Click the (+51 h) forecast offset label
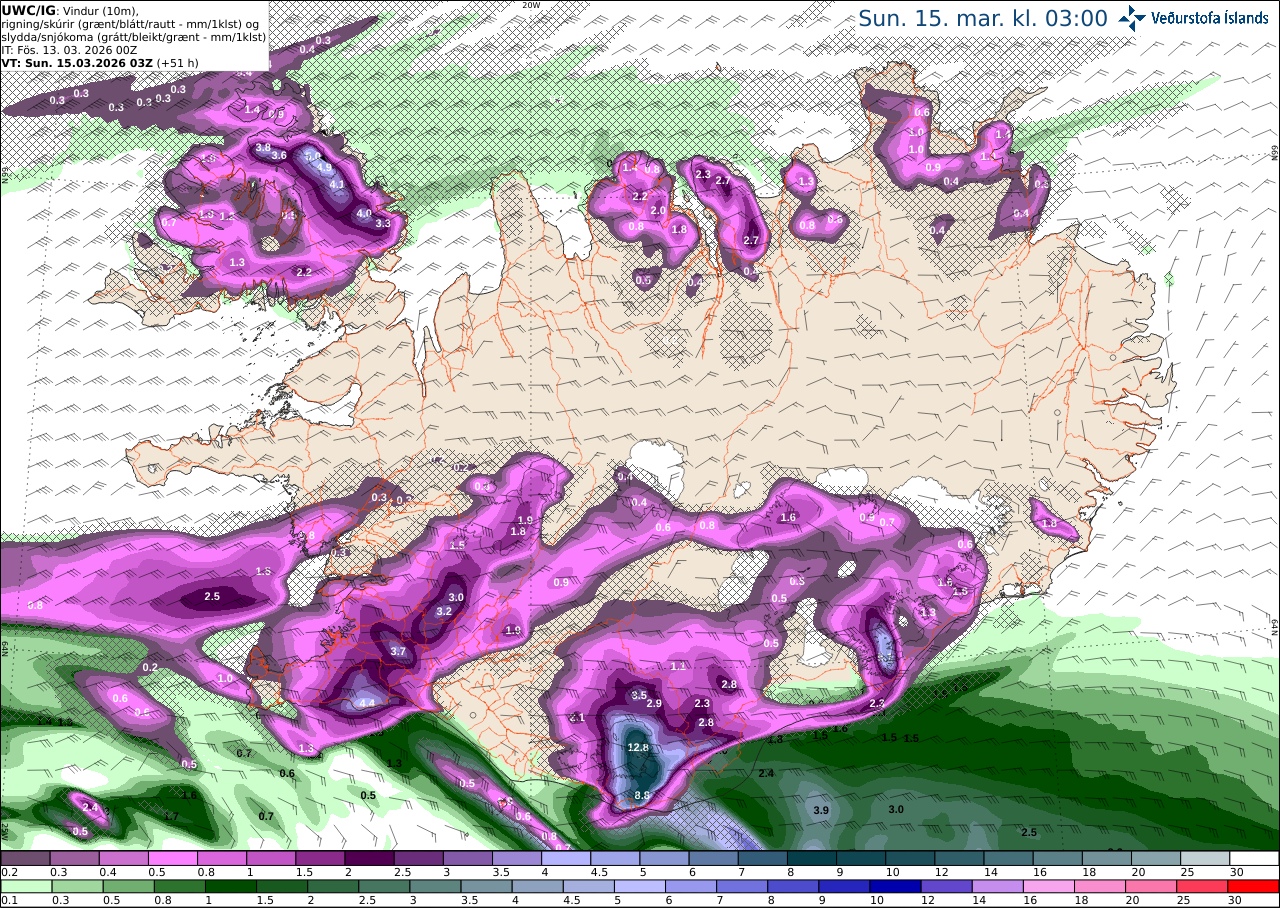Image resolution: width=1280 pixels, height=908 pixels. click(177, 62)
